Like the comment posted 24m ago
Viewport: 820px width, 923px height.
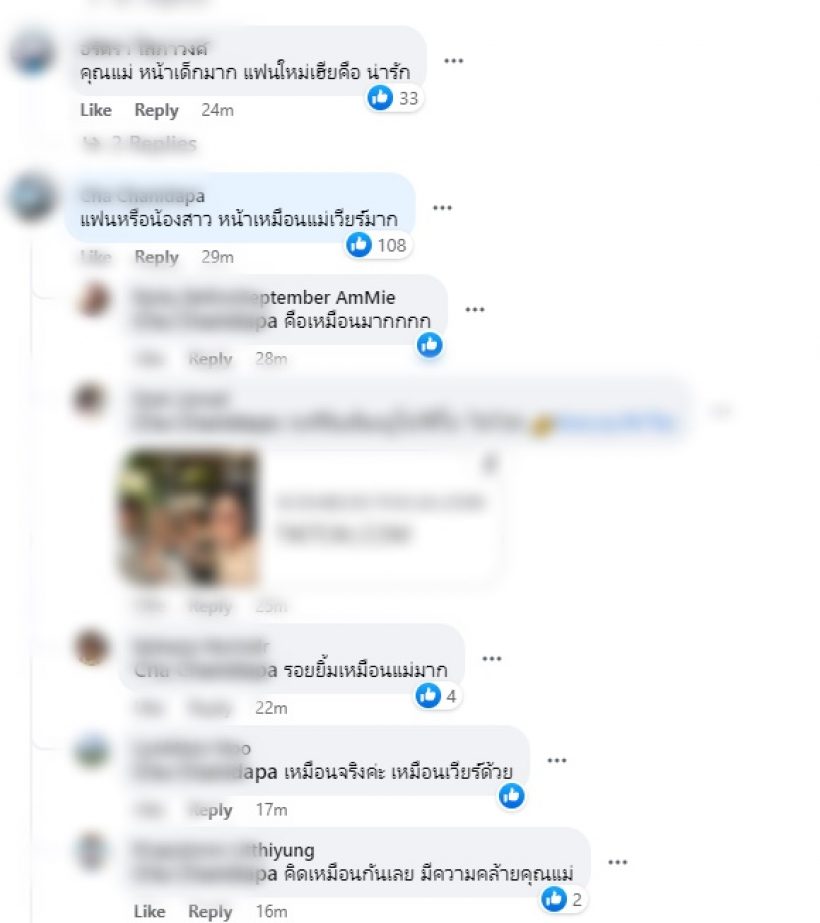tap(96, 110)
